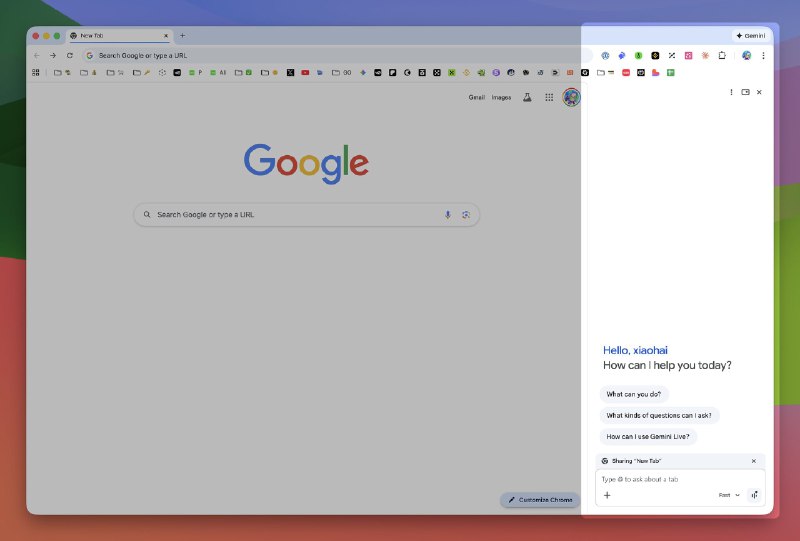Reload the page with the refresh icon
800x541 pixels.
click(69, 55)
